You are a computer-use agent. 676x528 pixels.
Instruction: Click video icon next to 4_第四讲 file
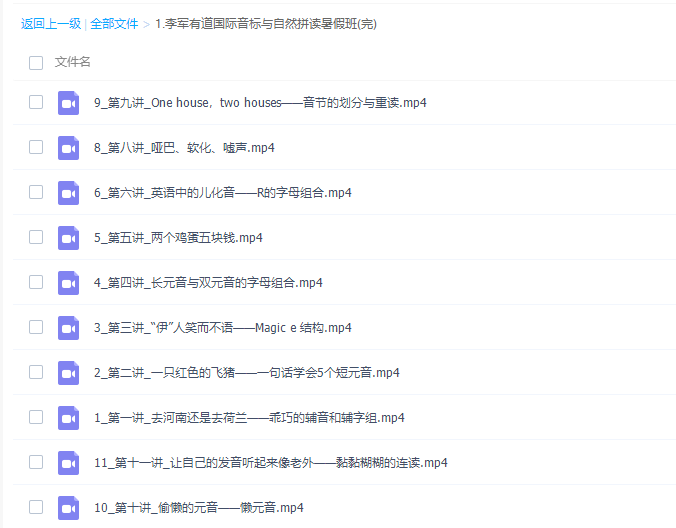(x=68, y=282)
